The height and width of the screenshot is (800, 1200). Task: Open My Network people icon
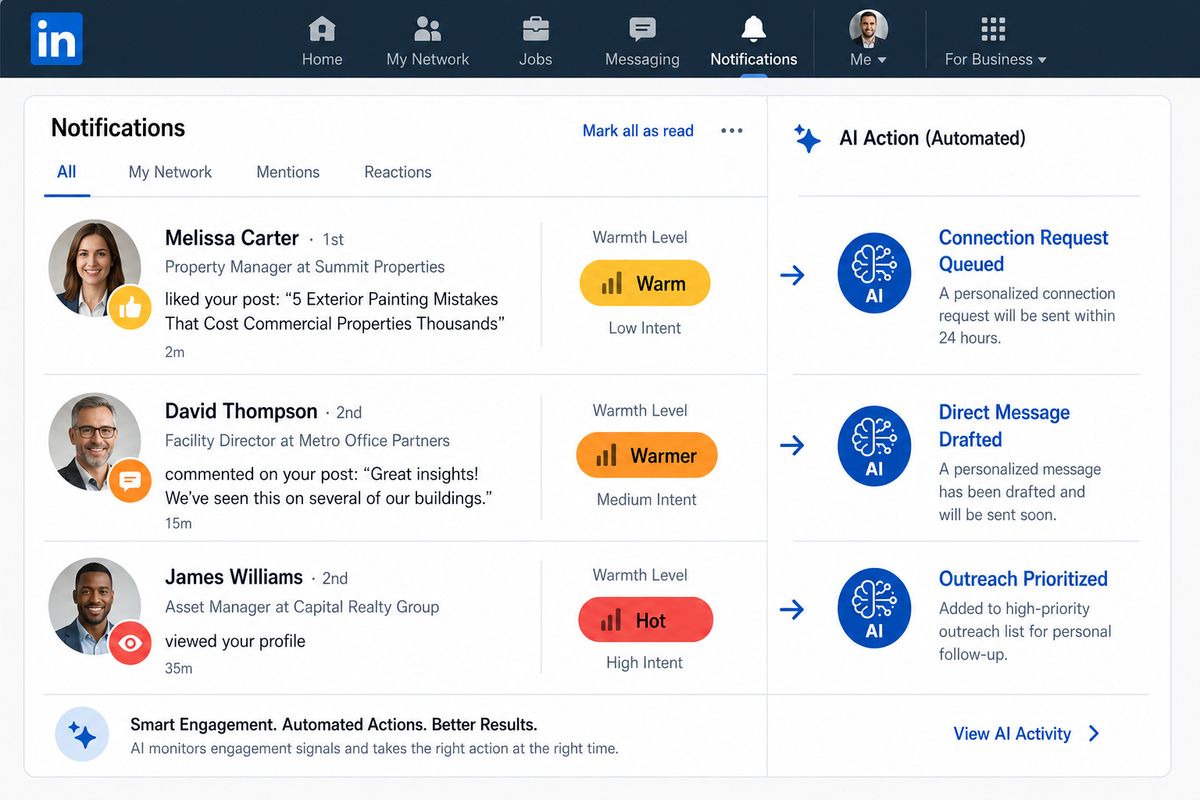428,28
